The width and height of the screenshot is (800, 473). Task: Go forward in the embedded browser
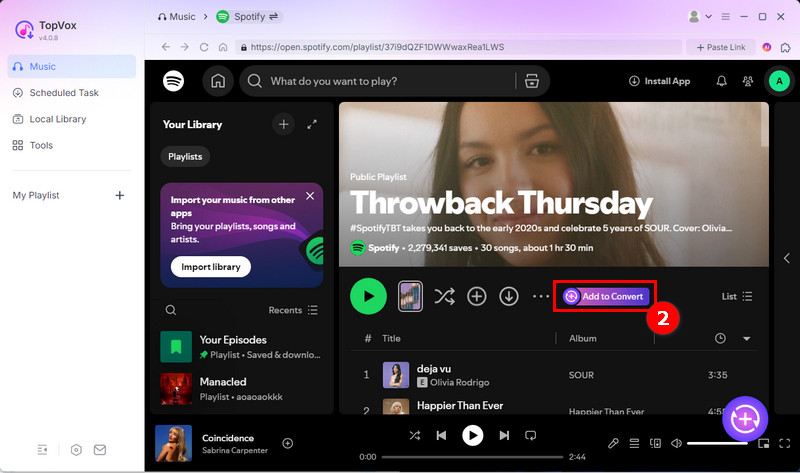(185, 47)
